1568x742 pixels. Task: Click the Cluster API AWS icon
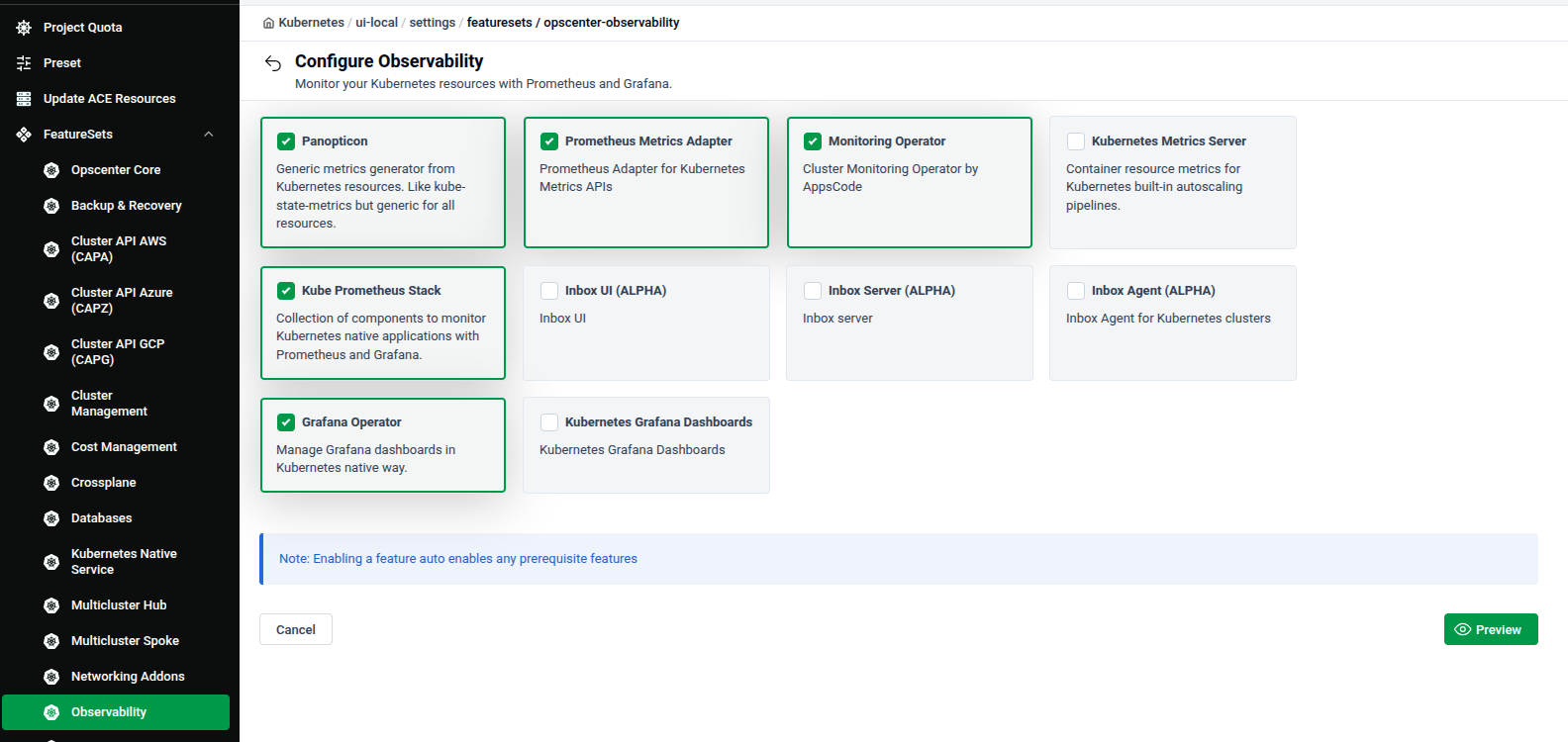pos(51,249)
